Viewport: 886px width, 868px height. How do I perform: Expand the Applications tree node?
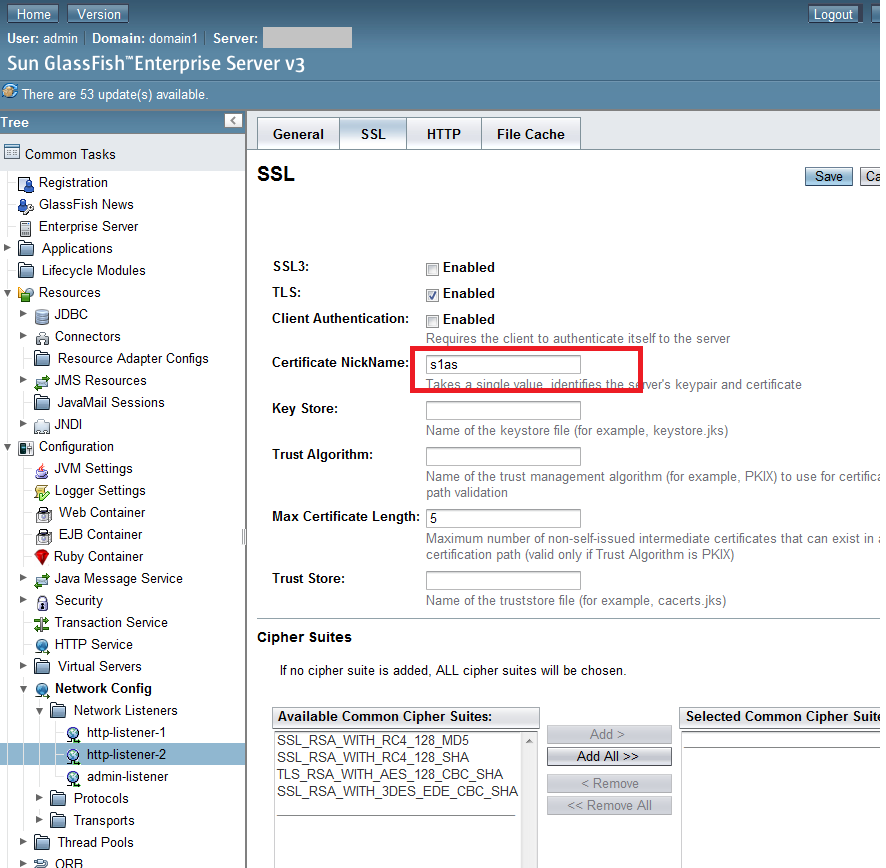7,247
